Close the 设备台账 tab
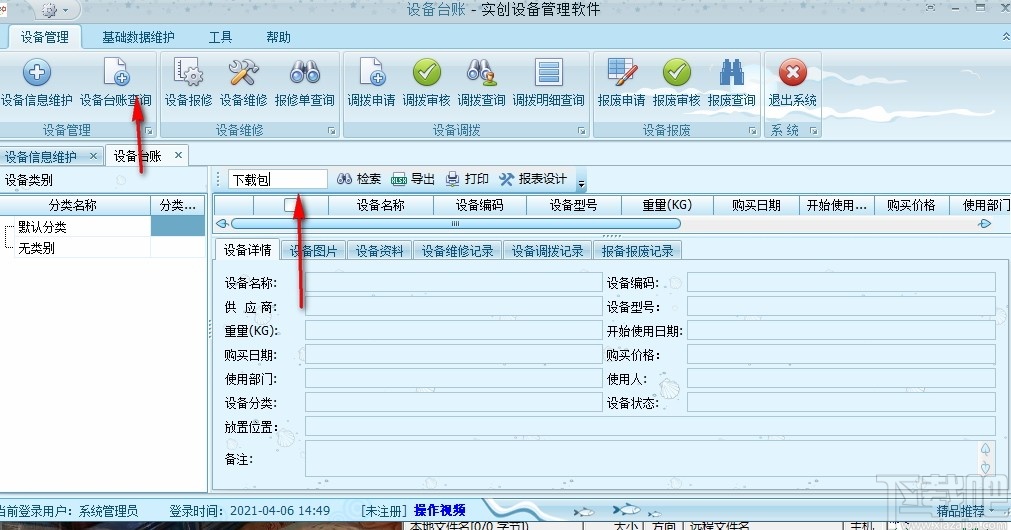The image size is (1011, 530). 179,155
